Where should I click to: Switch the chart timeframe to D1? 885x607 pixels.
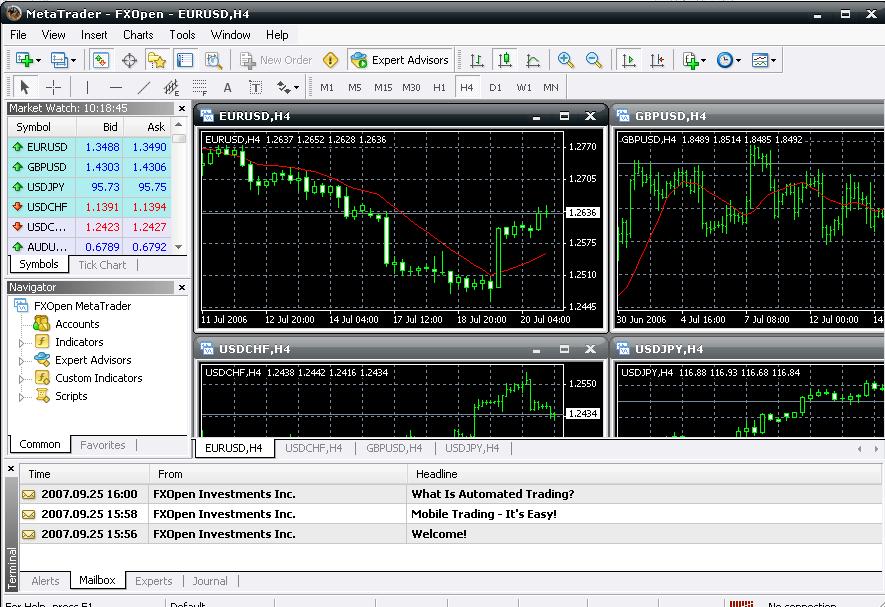tap(495, 87)
